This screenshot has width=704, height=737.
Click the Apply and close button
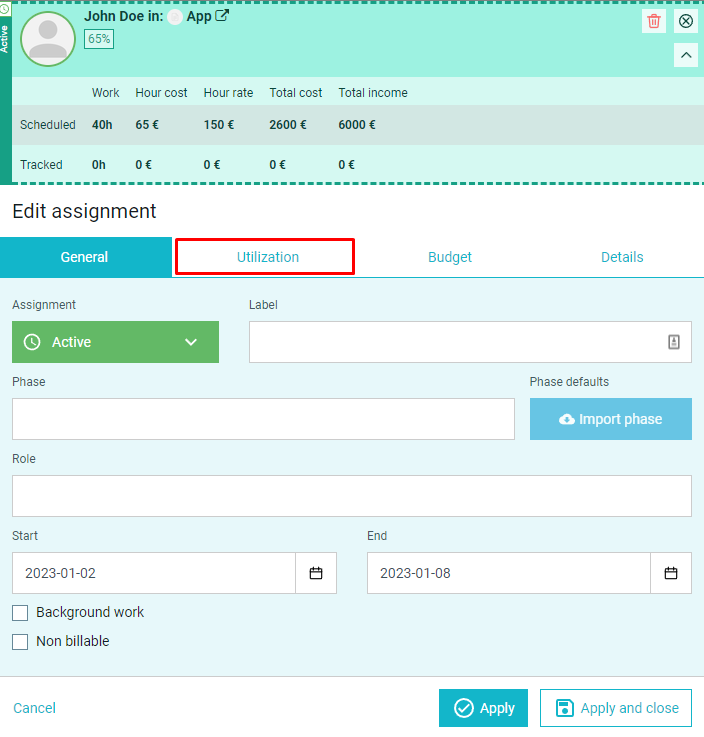point(616,708)
